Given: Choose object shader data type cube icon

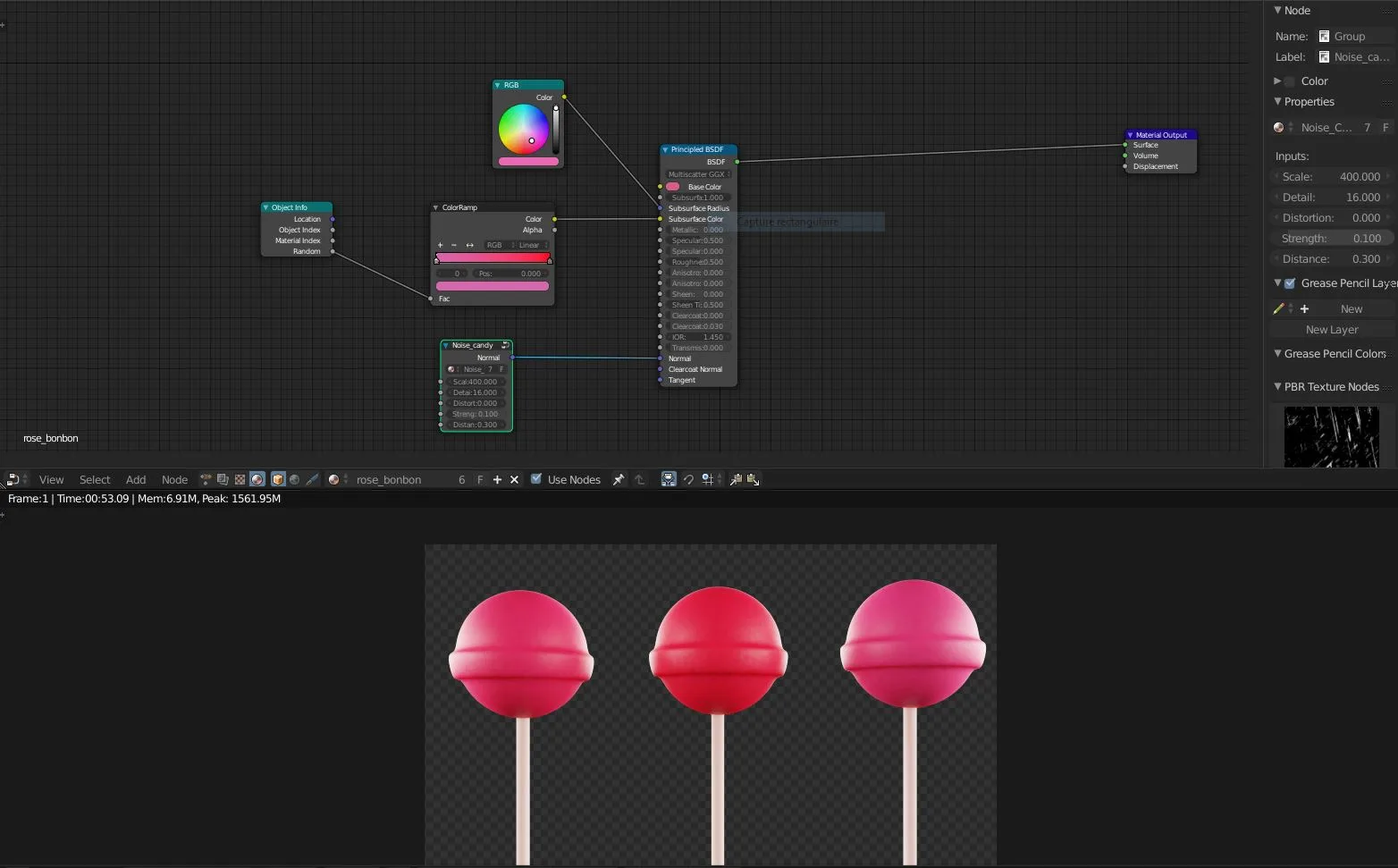Looking at the screenshot, I should [x=278, y=480].
